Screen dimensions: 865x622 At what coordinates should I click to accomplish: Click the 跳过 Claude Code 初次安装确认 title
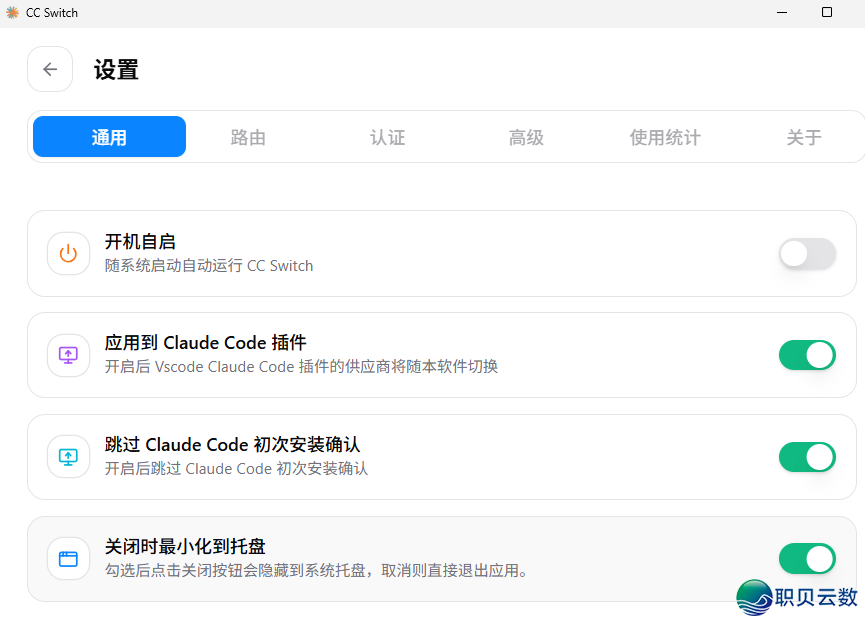(x=232, y=444)
